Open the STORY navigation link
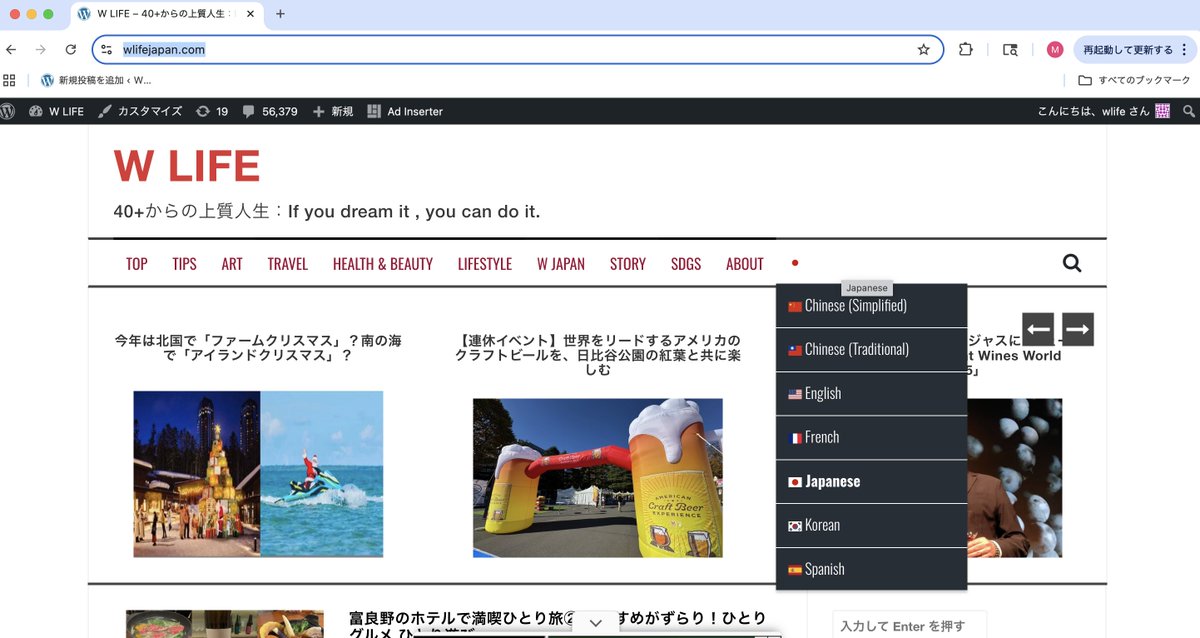Screen dimensions: 1200x638 (x=628, y=264)
